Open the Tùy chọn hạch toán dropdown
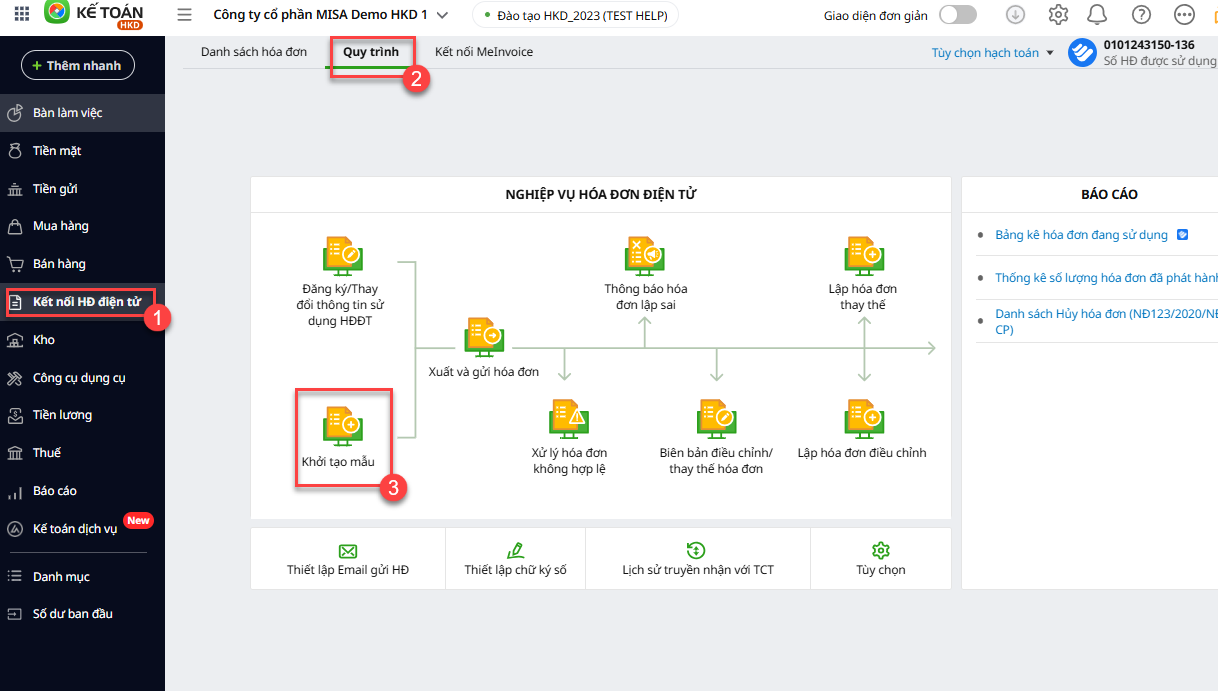Image resolution: width=1218 pixels, height=691 pixels. tap(992, 53)
